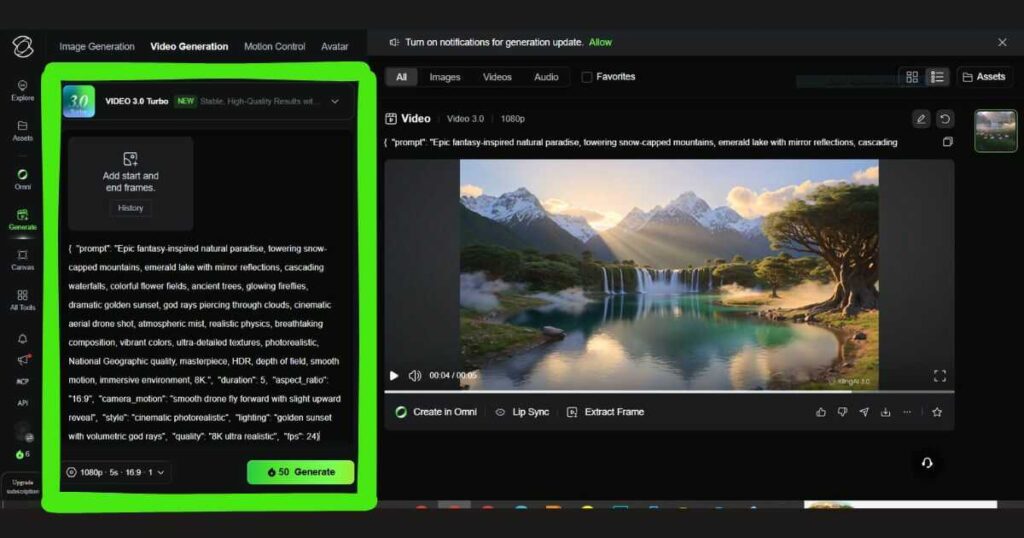The height and width of the screenshot is (538, 1024).
Task: Filter results by Videos
Action: coord(497,77)
